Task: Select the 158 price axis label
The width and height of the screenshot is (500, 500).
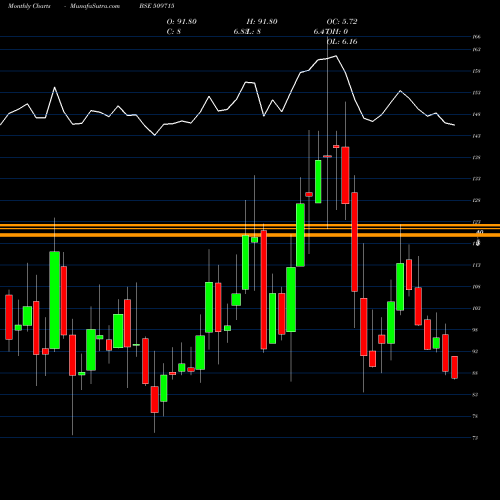Action: [x=476, y=71]
